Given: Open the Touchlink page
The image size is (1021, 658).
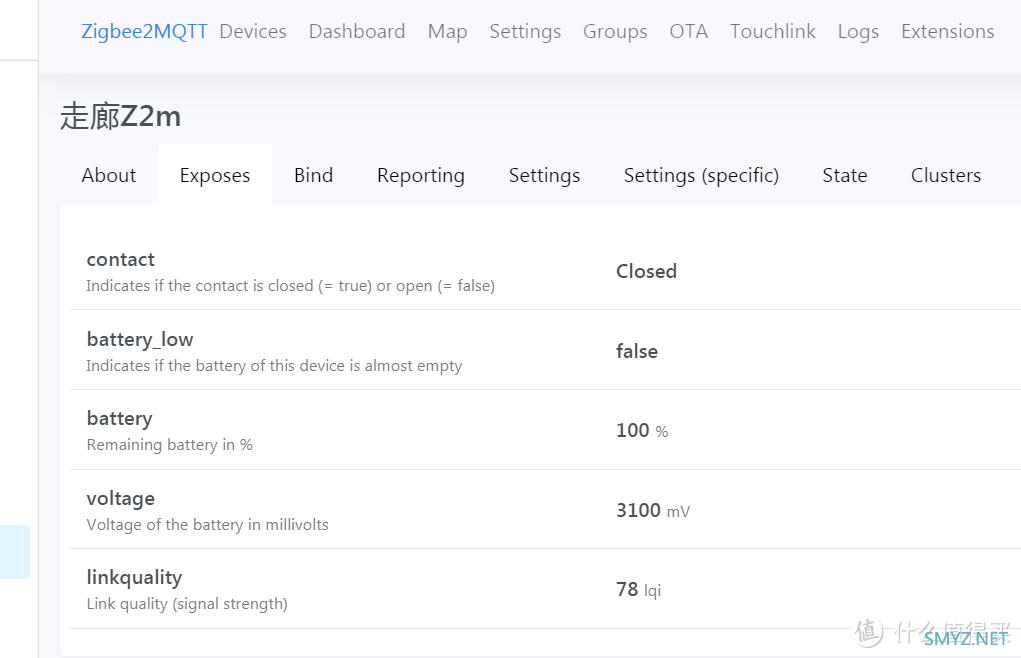Looking at the screenshot, I should (x=772, y=31).
